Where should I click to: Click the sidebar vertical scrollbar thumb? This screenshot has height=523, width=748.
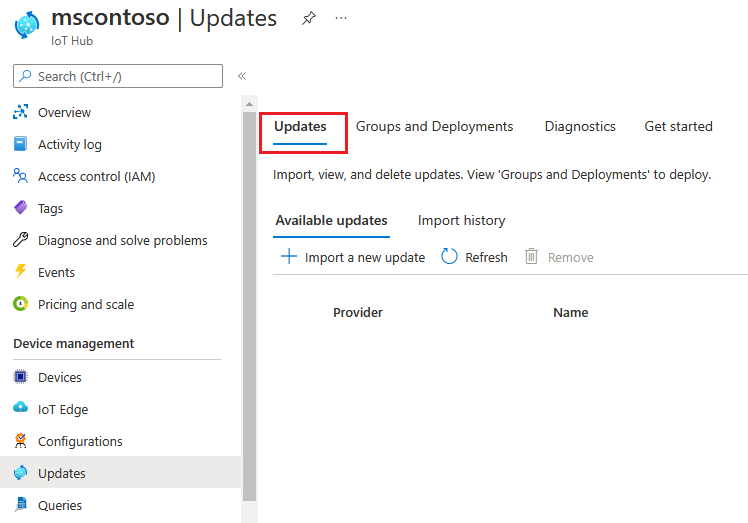point(249,306)
